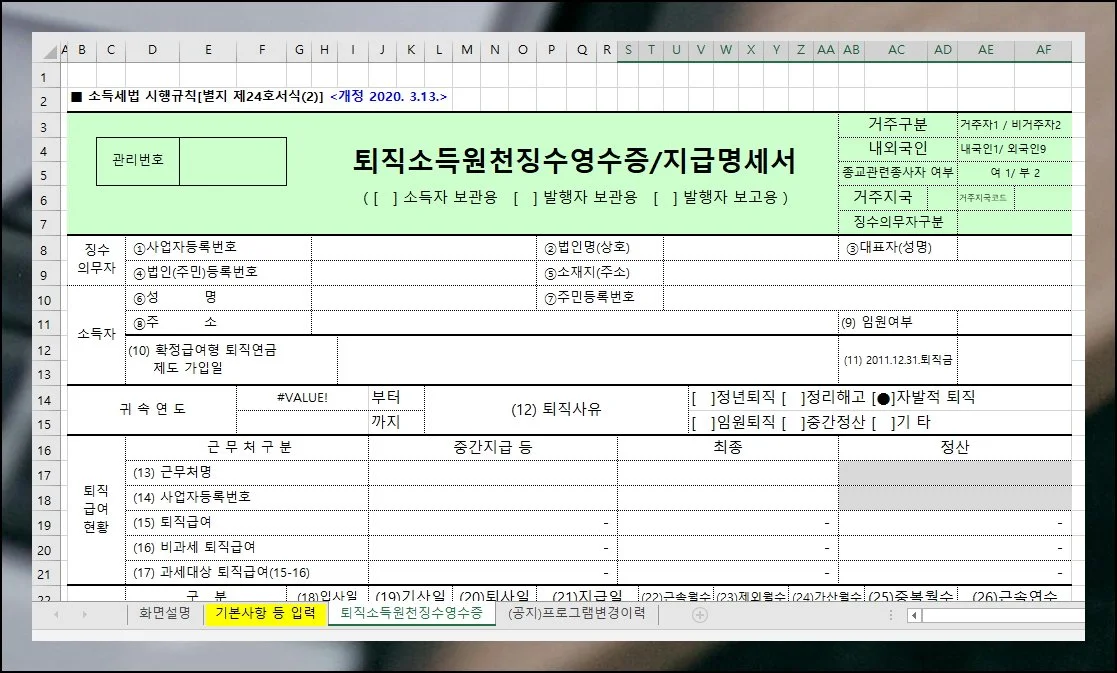Open the (공지)프로그램변경이력 sheet tab
Screen dimensions: 1117x673
(576, 614)
